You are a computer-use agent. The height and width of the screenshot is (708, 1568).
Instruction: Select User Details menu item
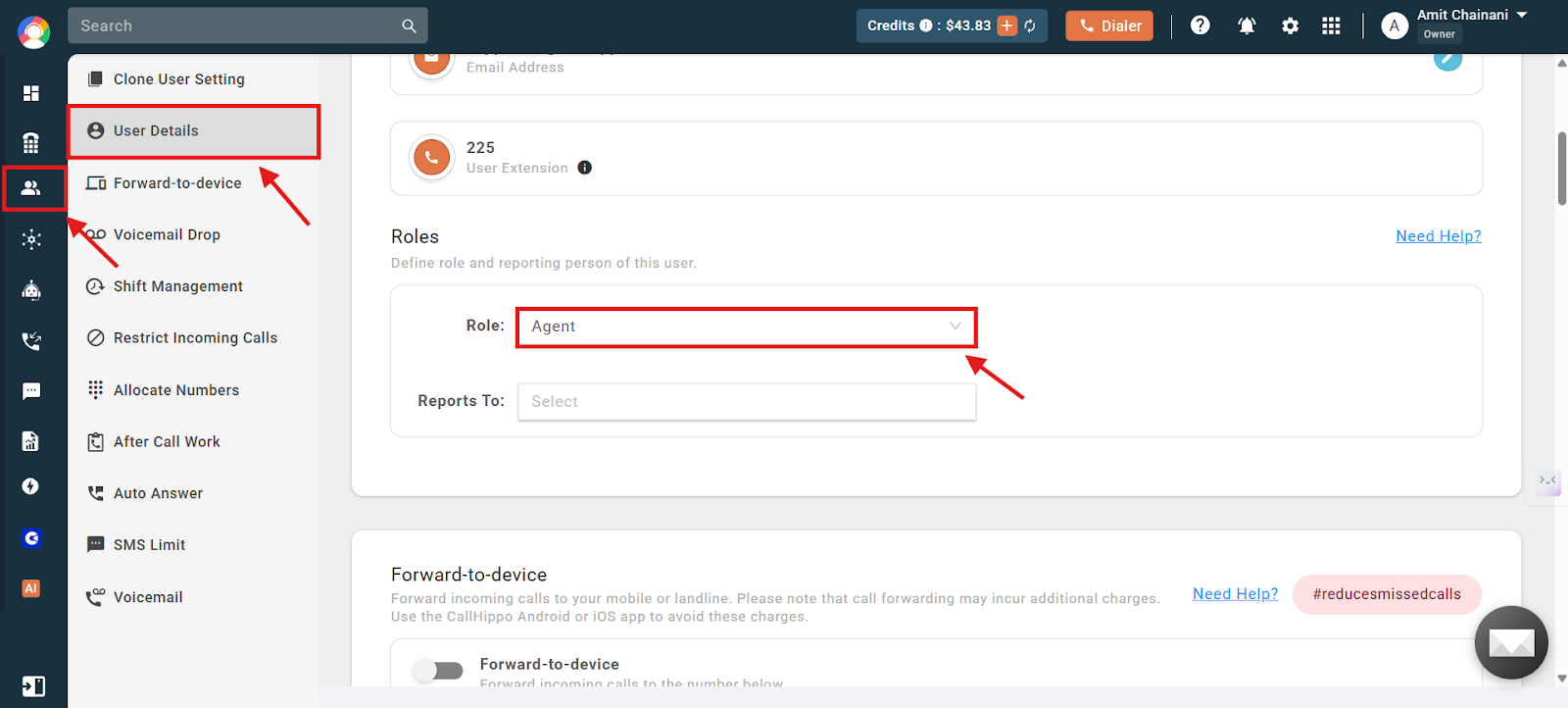coord(194,130)
